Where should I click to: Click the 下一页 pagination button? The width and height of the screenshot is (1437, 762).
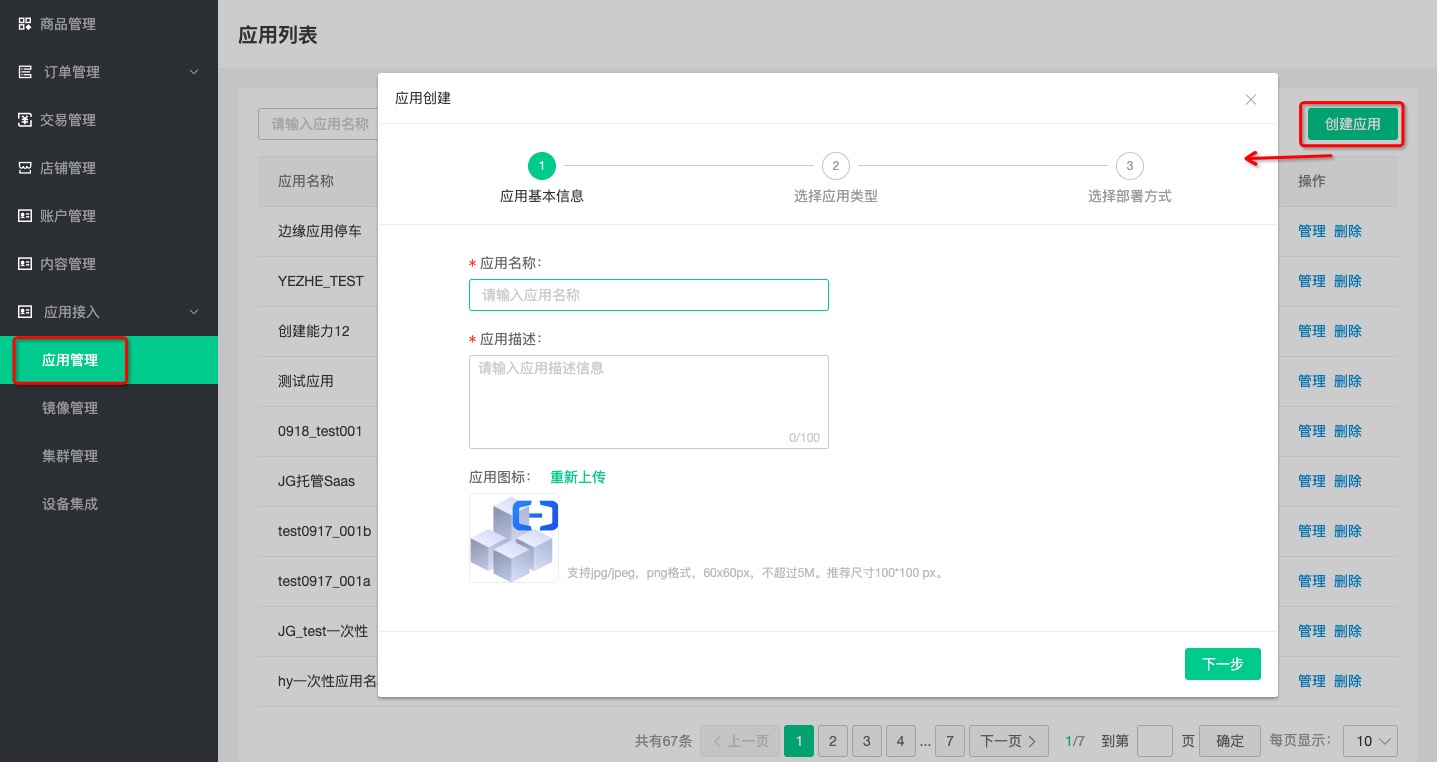tap(1009, 741)
